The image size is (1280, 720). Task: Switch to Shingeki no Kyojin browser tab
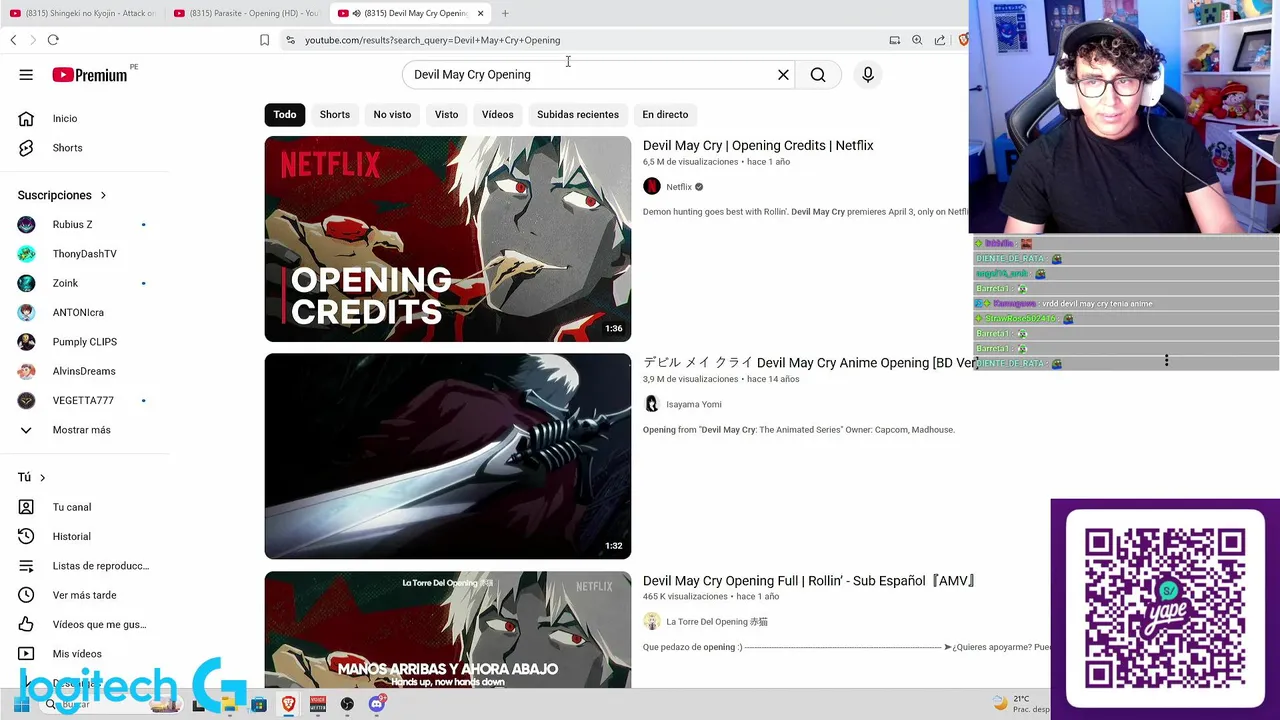(82, 13)
